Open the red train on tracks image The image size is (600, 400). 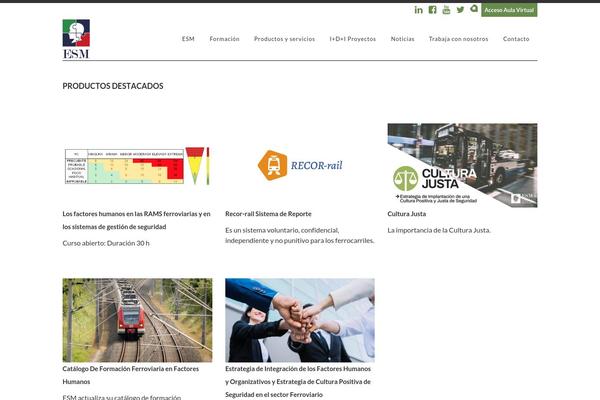pos(137,320)
